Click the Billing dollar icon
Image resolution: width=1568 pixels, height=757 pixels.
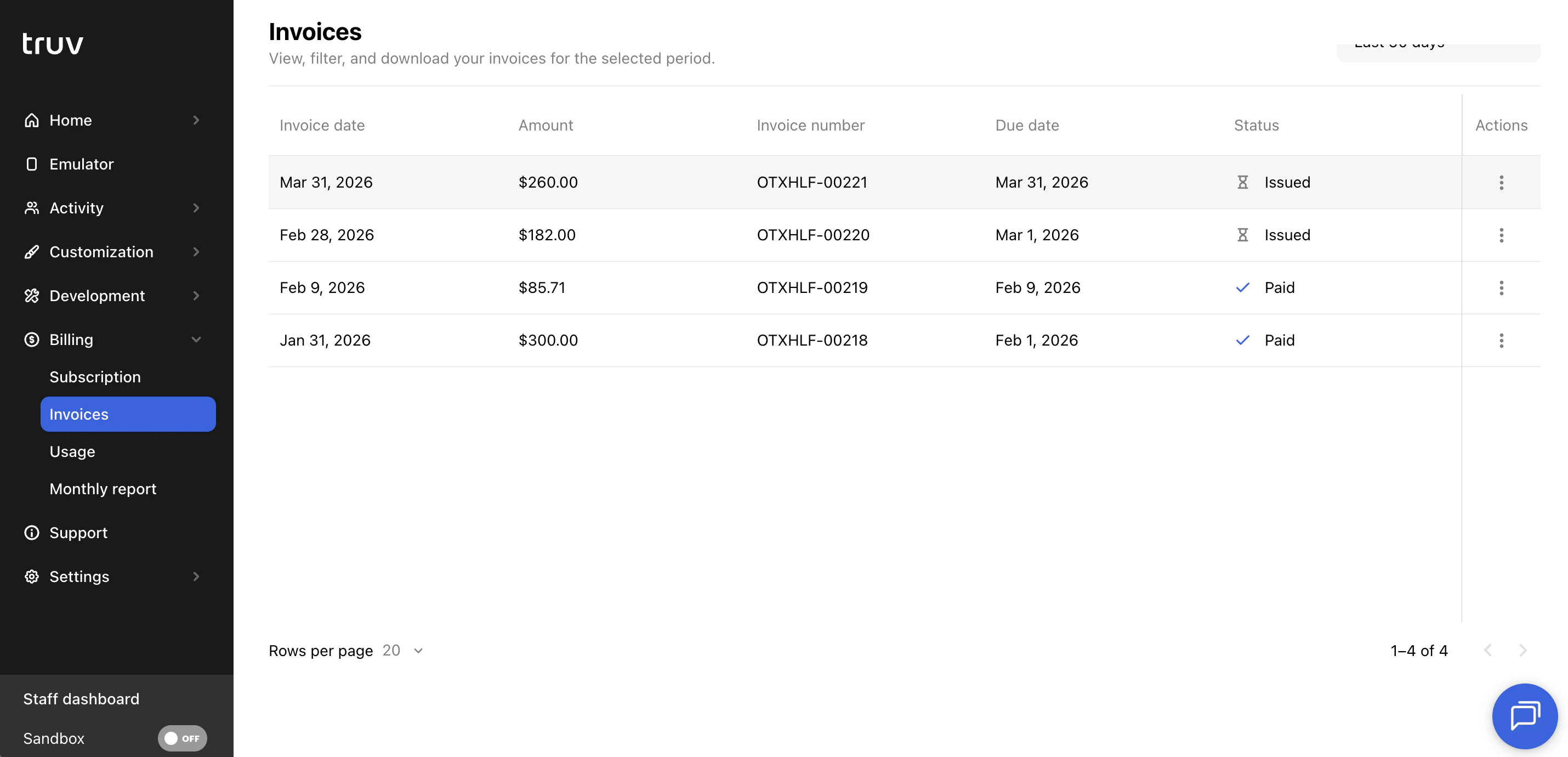[32, 339]
